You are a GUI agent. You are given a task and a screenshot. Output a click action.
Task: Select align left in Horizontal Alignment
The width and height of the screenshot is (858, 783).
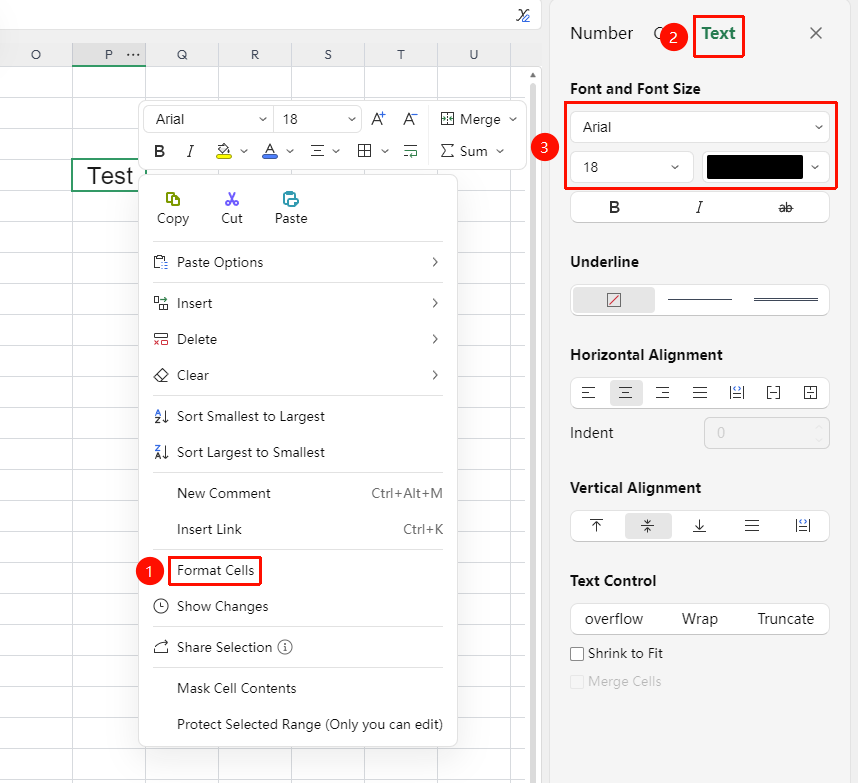588,393
